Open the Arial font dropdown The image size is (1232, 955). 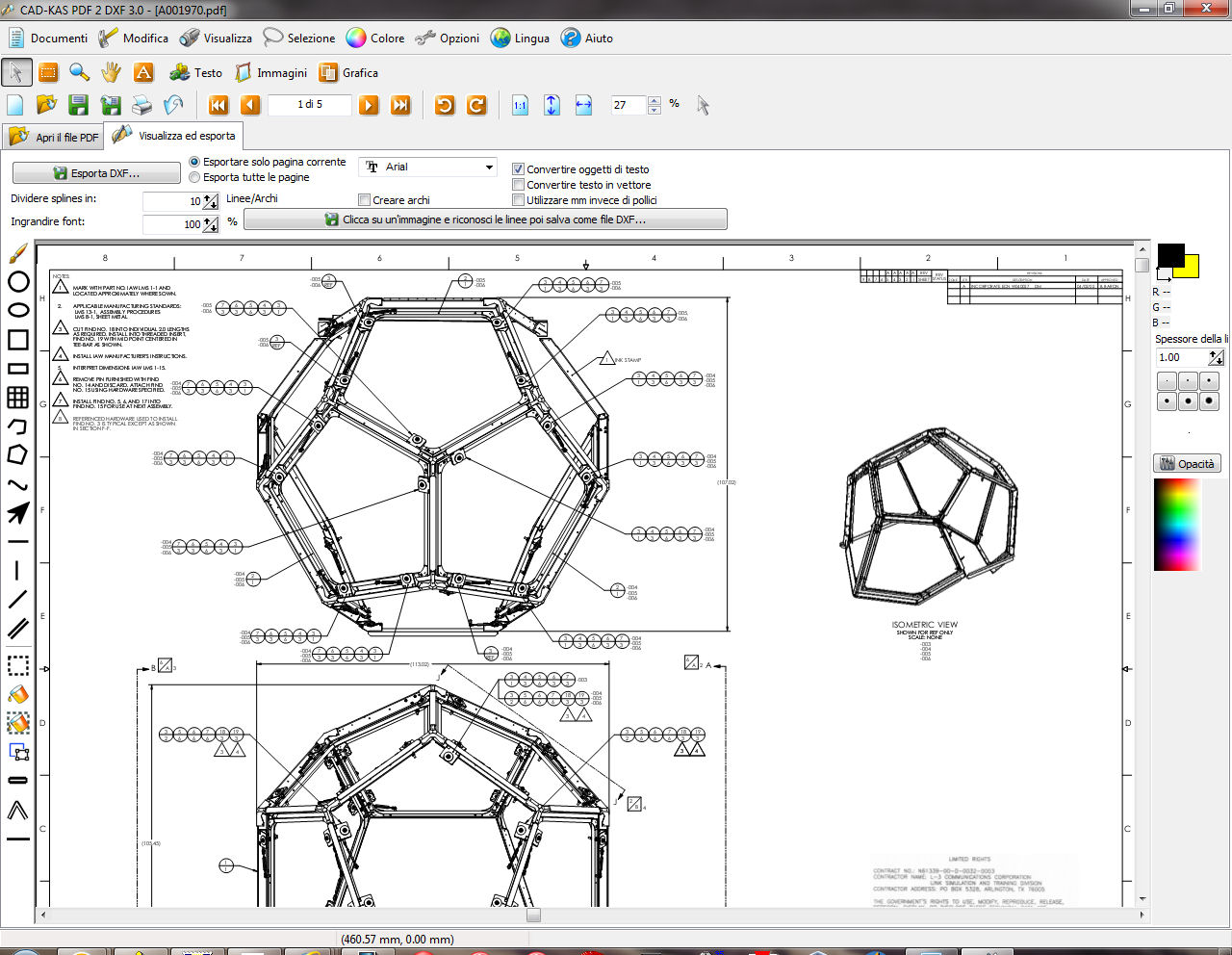pos(489,167)
